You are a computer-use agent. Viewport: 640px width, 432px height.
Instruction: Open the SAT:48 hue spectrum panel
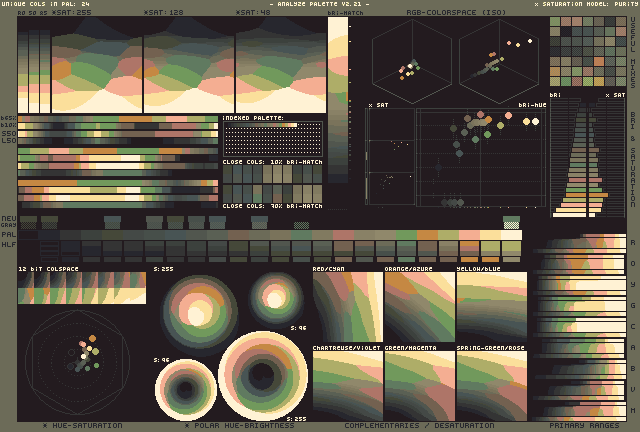point(280,65)
